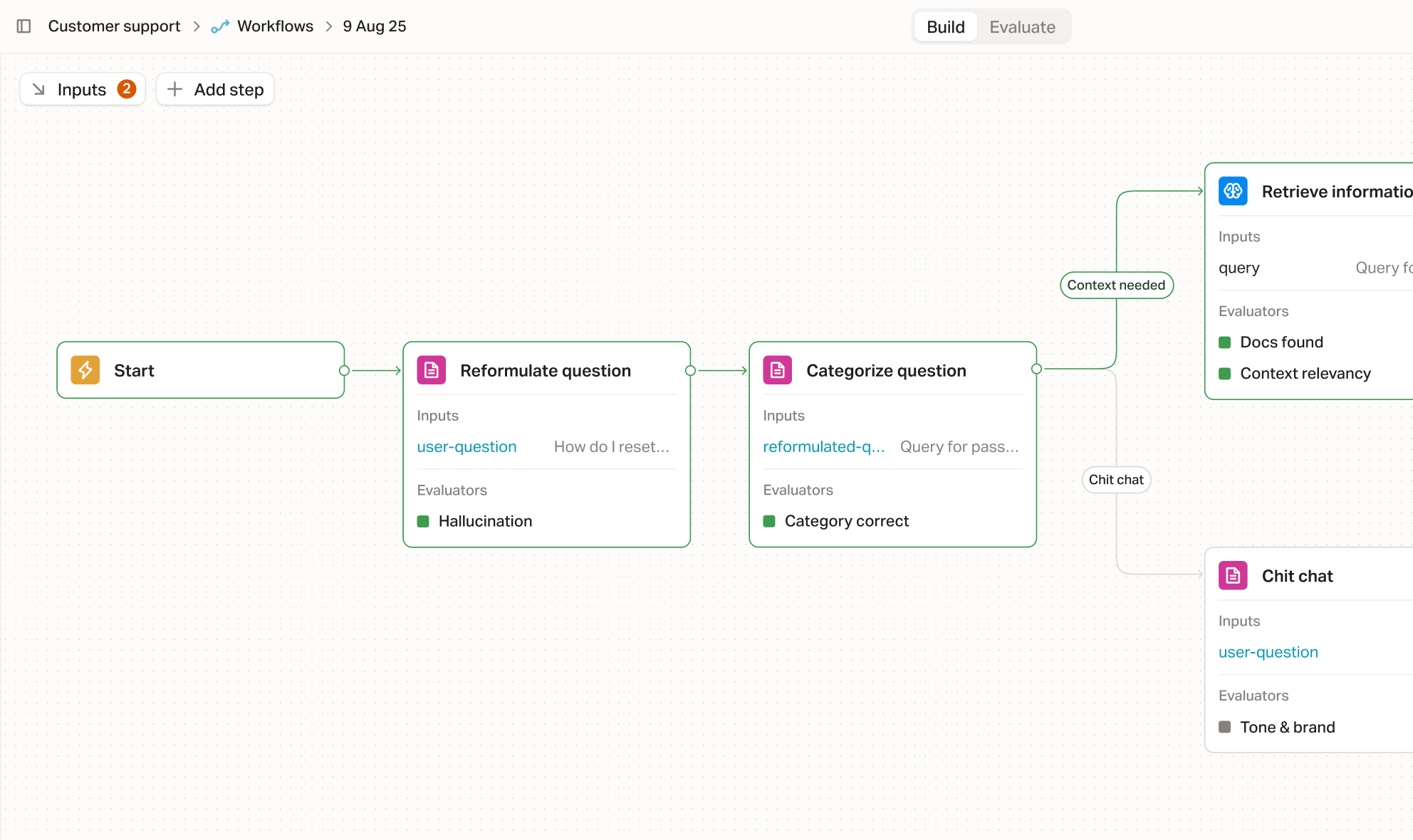Click the Chit chat branch label
This screenshot has height=840, width=1413.
pyautogui.click(x=1116, y=480)
